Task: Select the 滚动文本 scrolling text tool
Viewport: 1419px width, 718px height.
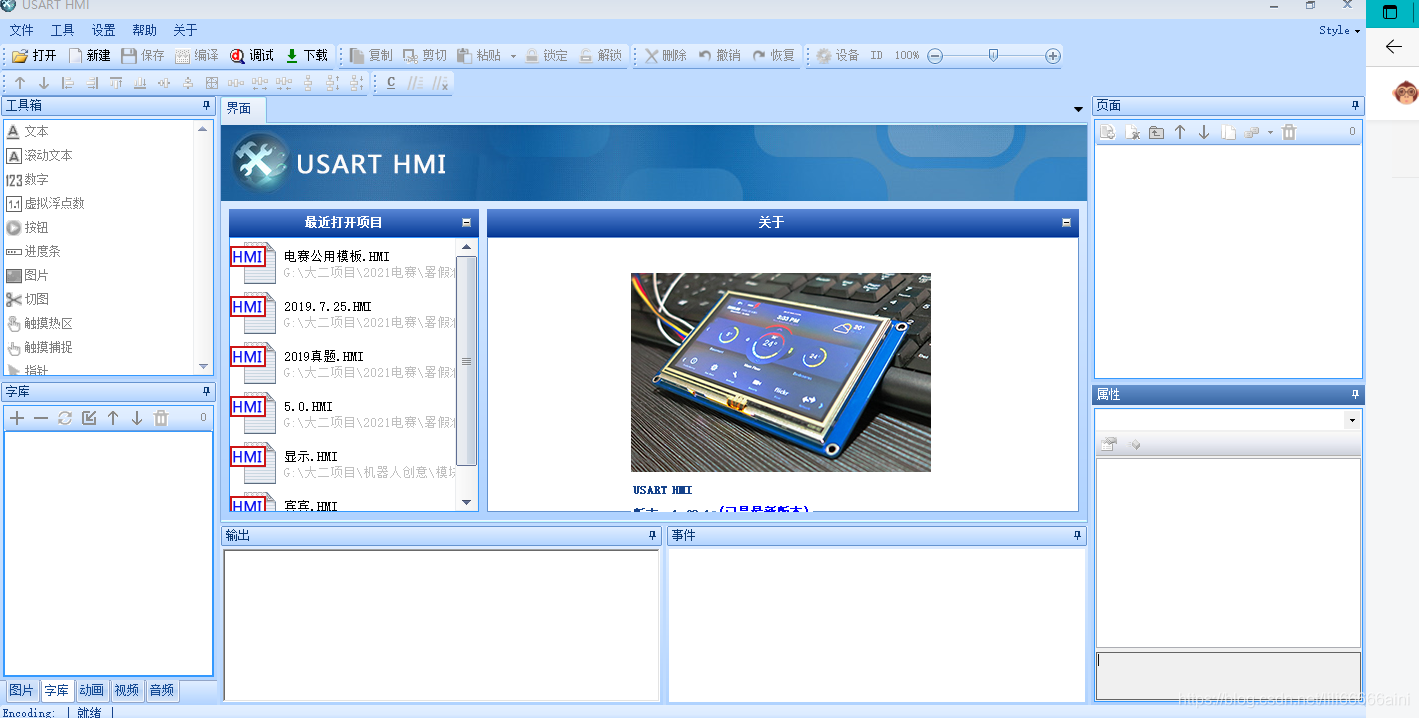Action: pyautogui.click(x=39, y=155)
